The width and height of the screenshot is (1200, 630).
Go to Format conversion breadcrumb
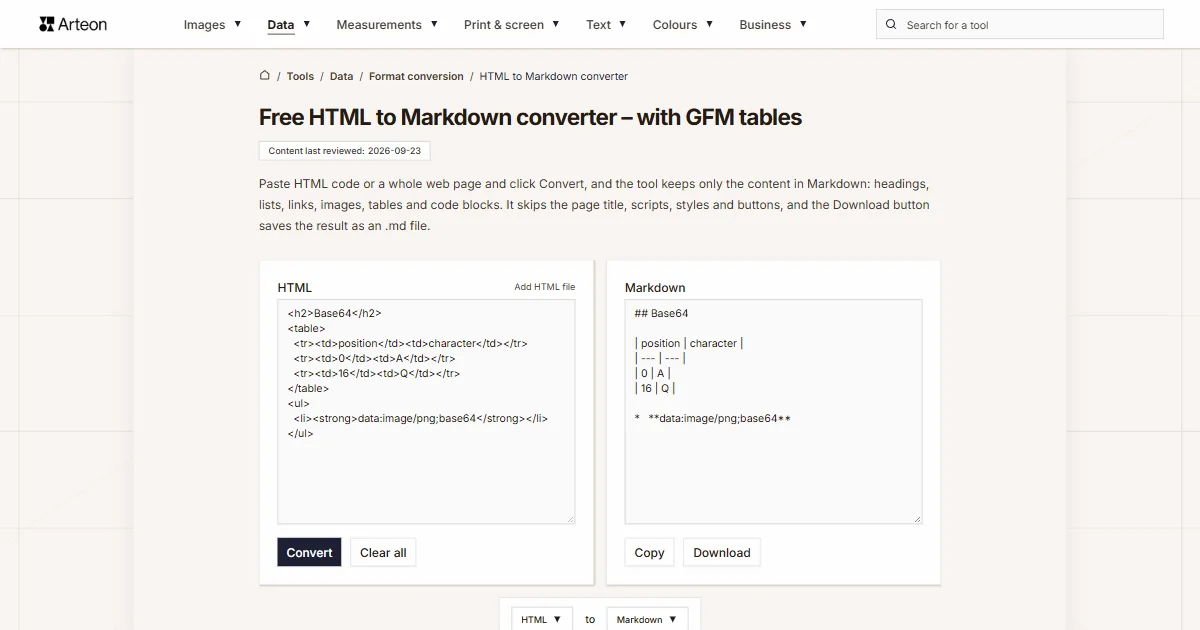tap(416, 76)
